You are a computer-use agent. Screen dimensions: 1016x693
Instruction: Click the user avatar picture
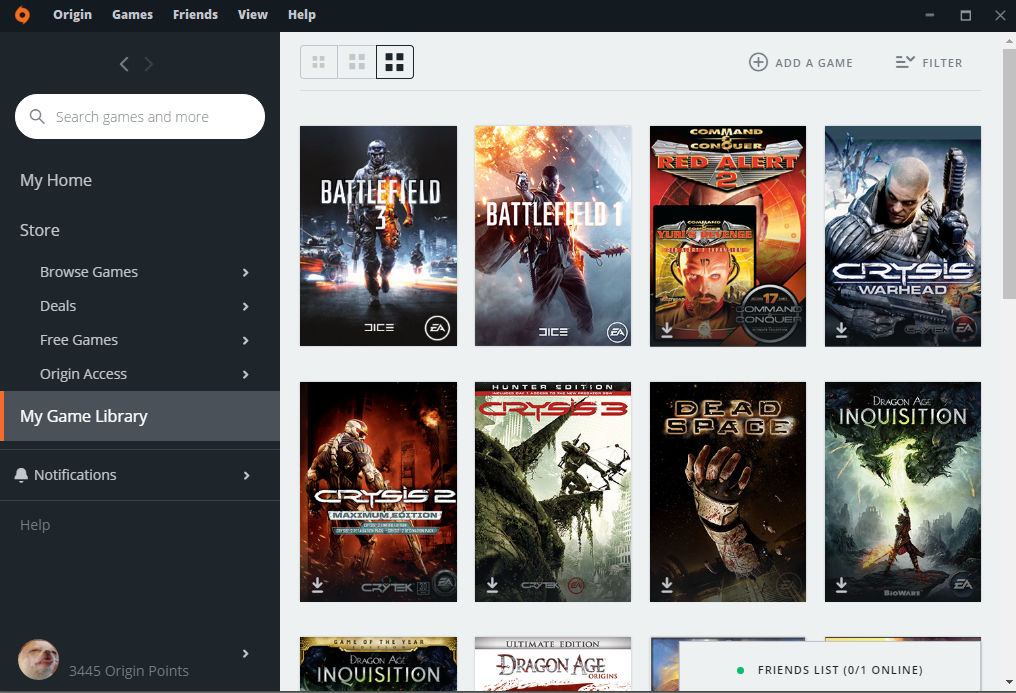coord(38,659)
